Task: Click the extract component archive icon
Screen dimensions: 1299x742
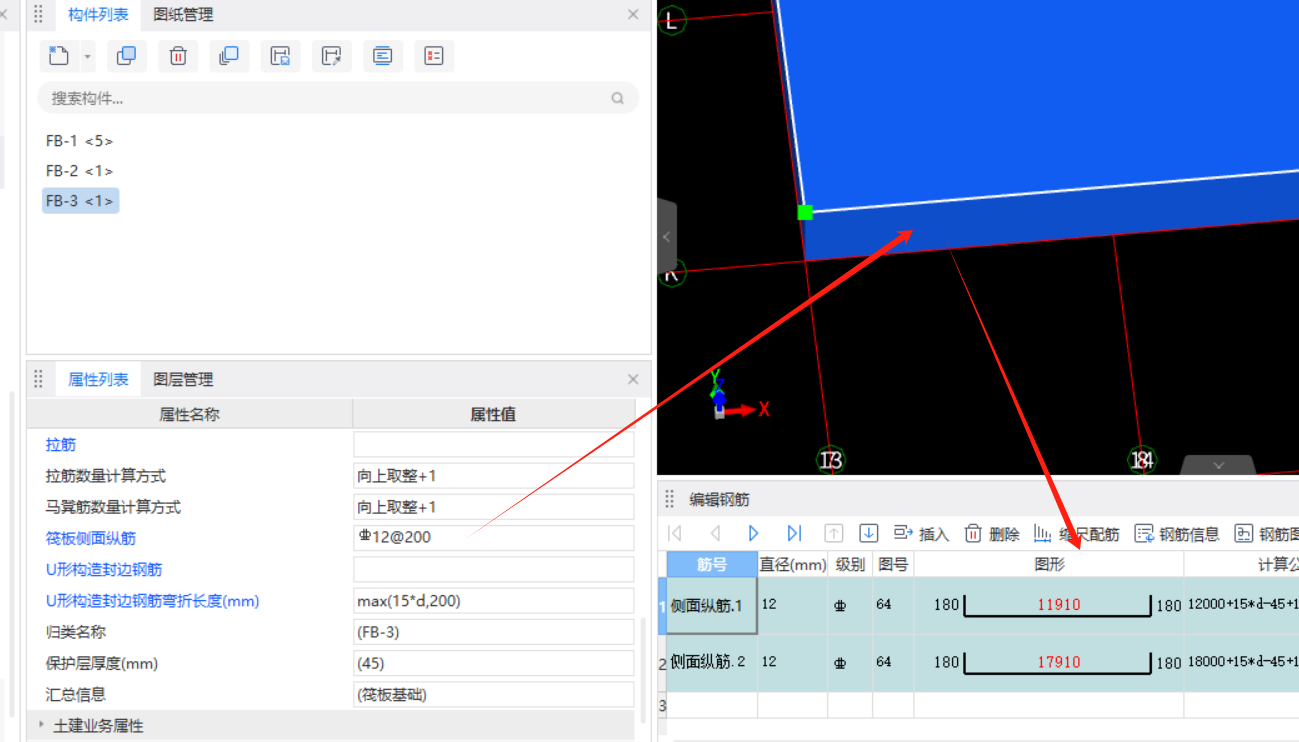Action: click(x=331, y=56)
